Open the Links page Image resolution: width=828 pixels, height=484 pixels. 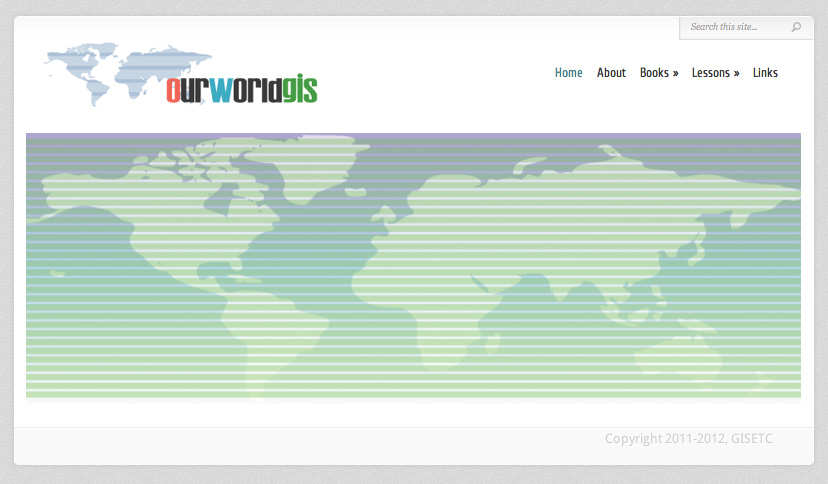pos(765,73)
